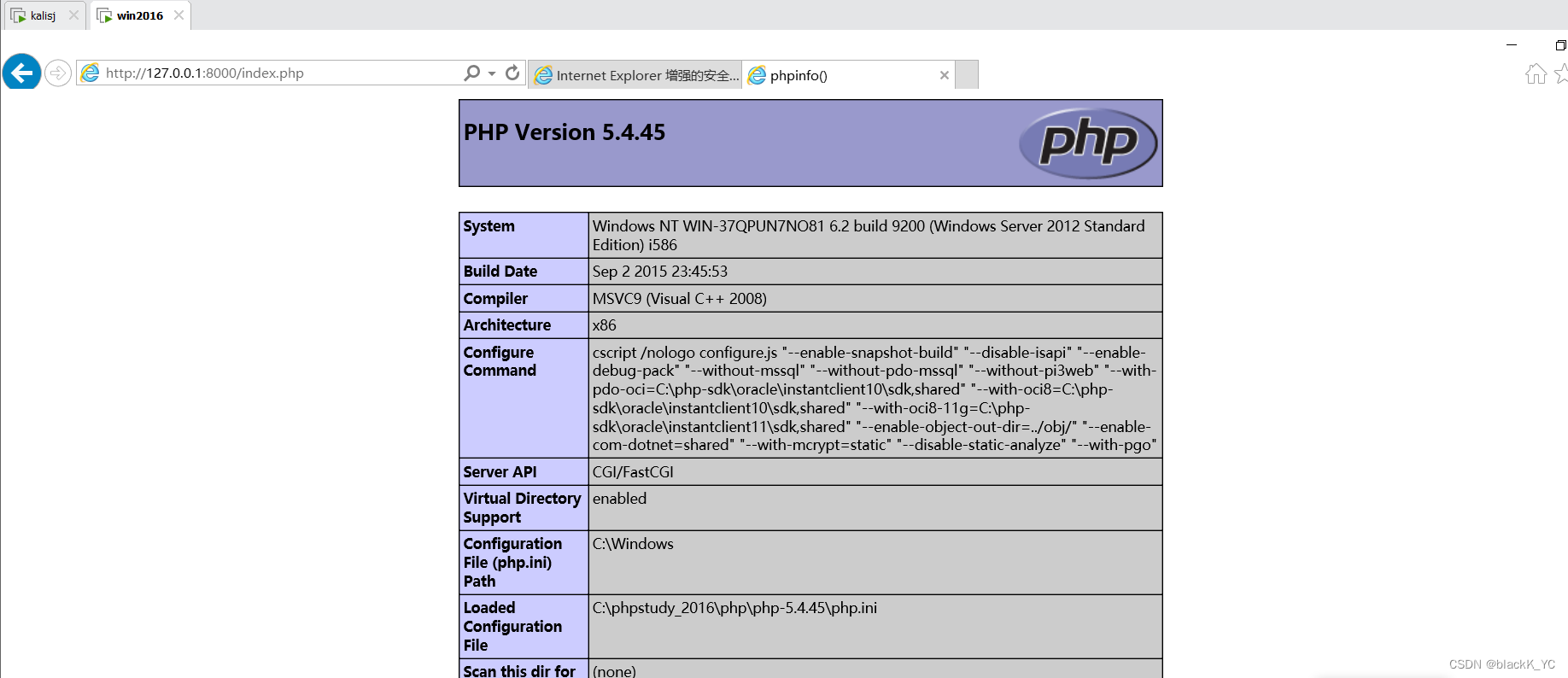Click the Loaded Configuration File label
Viewport: 1568px width, 678px height.
pos(512,627)
